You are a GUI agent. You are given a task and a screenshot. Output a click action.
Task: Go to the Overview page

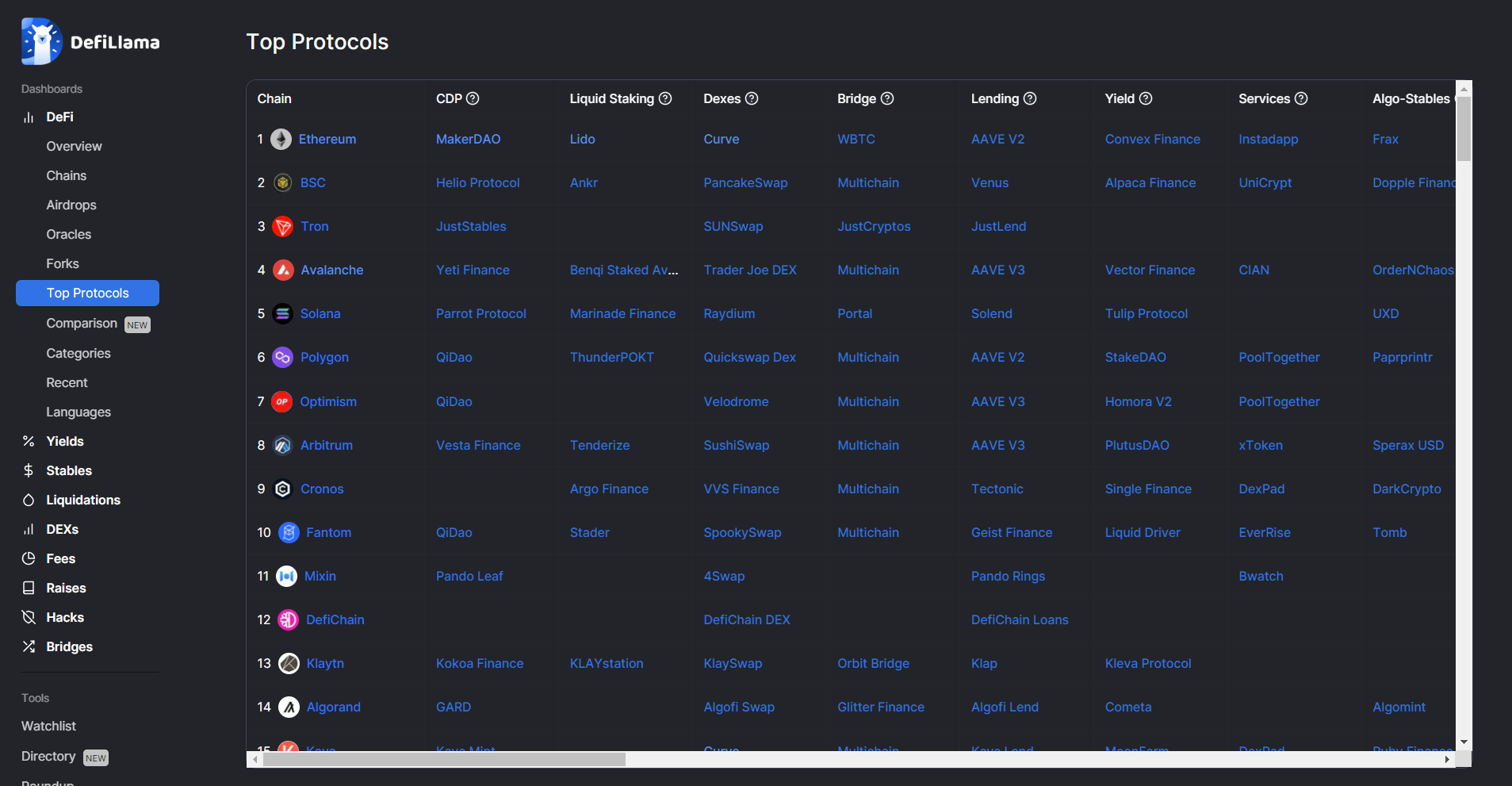74,146
